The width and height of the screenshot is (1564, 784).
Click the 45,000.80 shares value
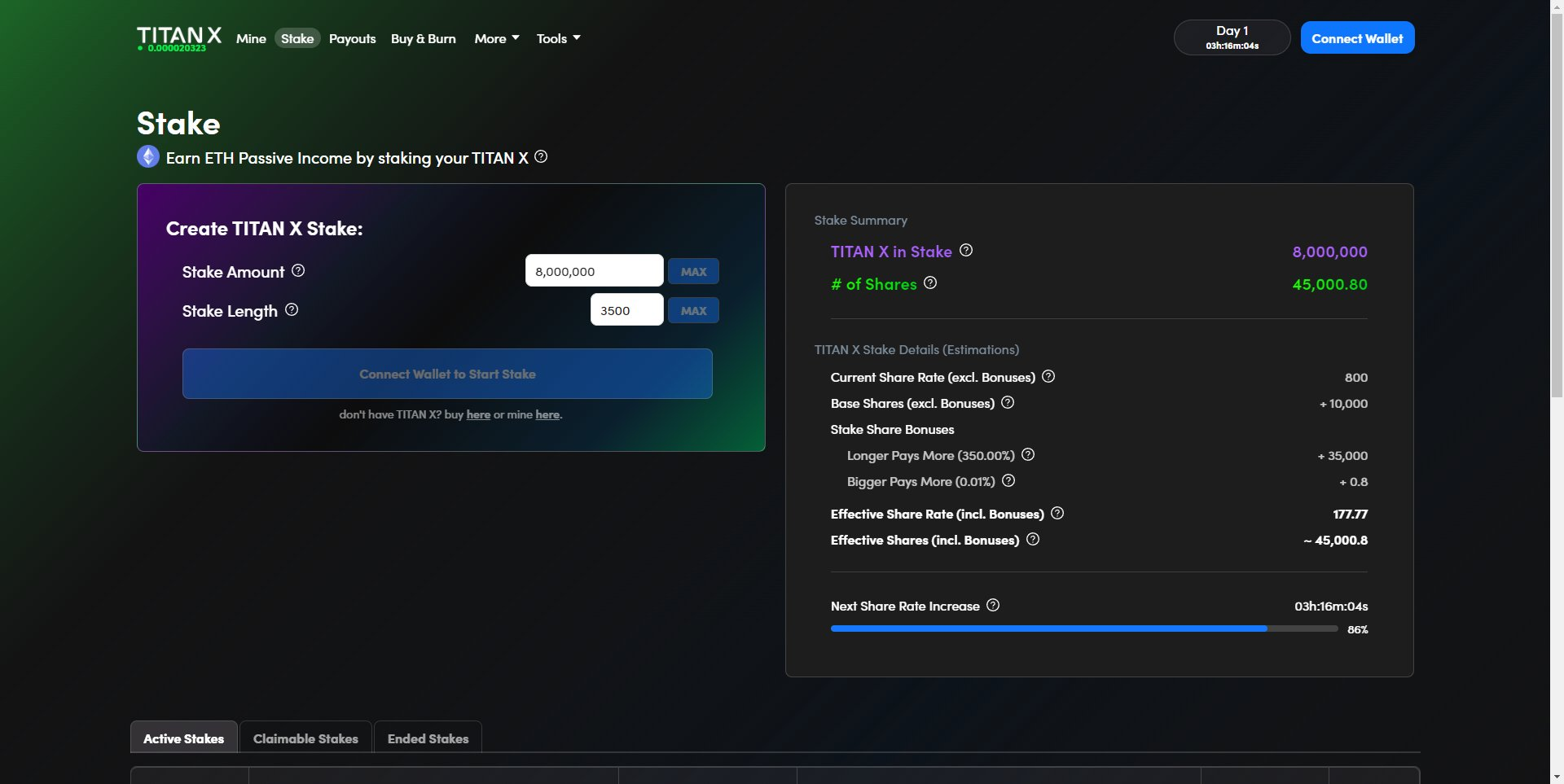coord(1329,284)
